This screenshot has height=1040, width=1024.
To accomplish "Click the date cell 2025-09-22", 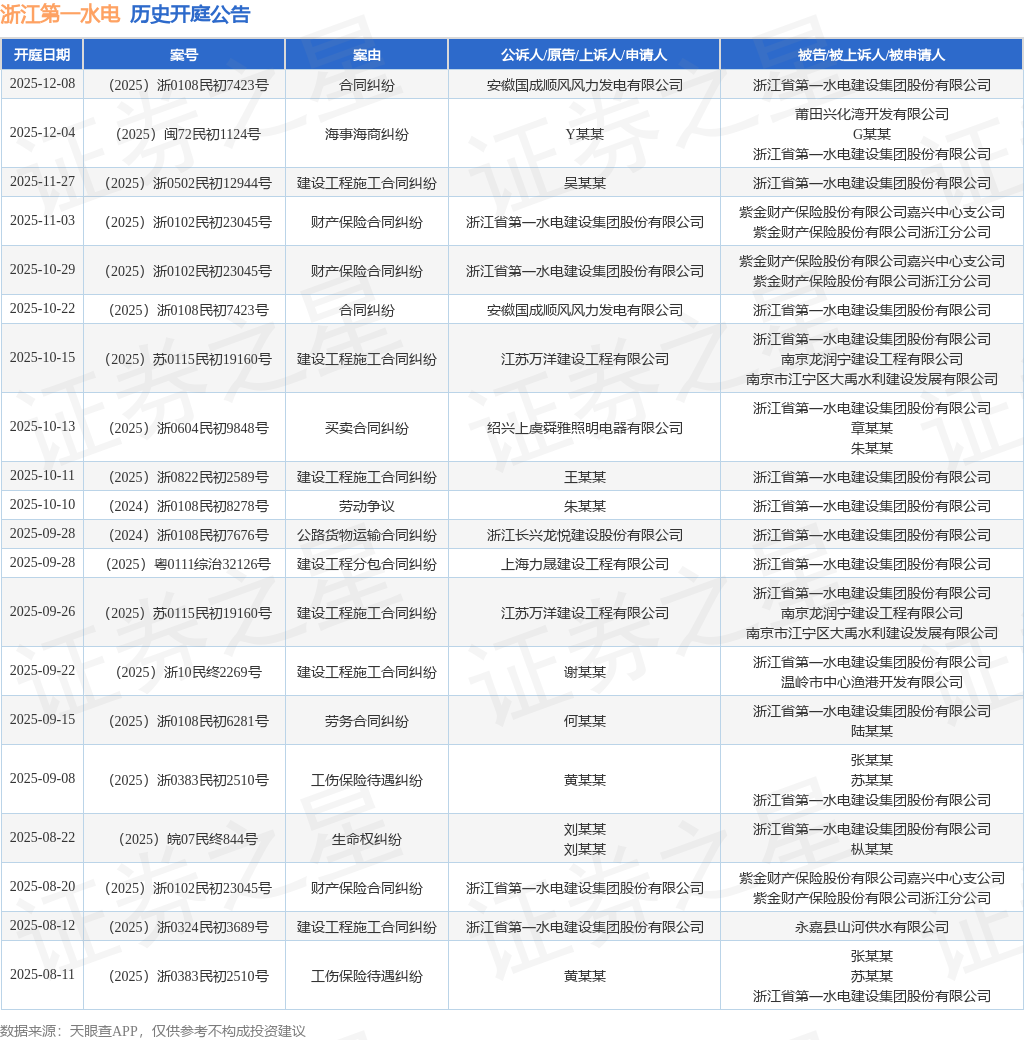I will pyautogui.click(x=42, y=671).
